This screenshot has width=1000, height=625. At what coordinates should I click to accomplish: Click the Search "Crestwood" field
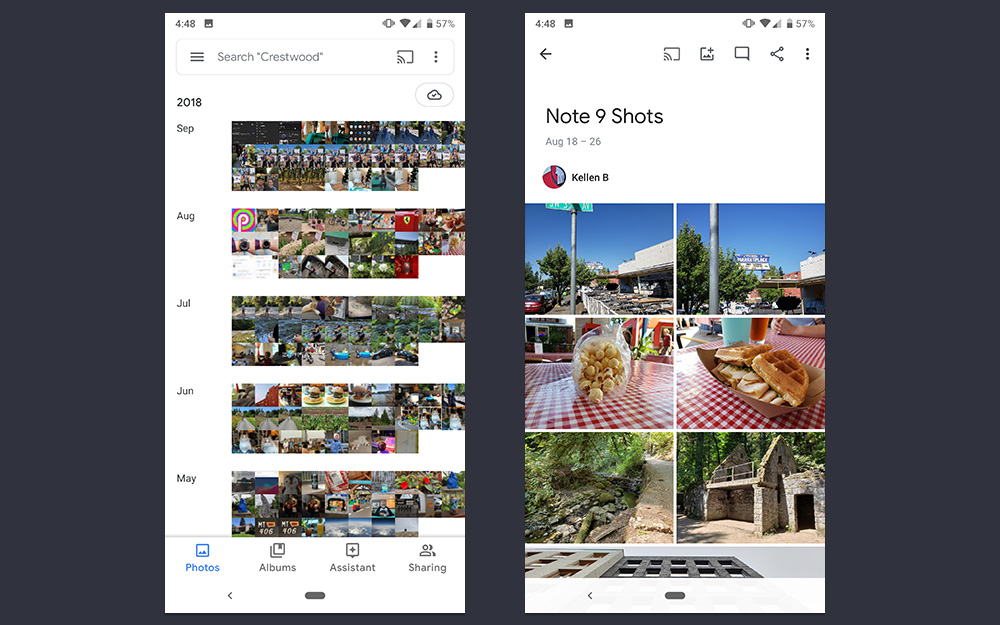point(315,57)
